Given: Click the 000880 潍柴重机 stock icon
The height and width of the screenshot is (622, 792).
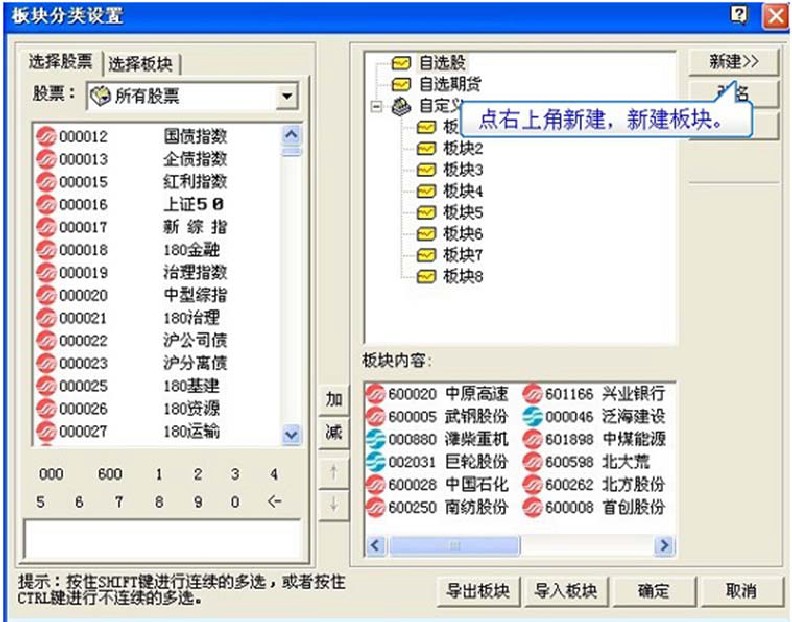Looking at the screenshot, I should click(375, 439).
